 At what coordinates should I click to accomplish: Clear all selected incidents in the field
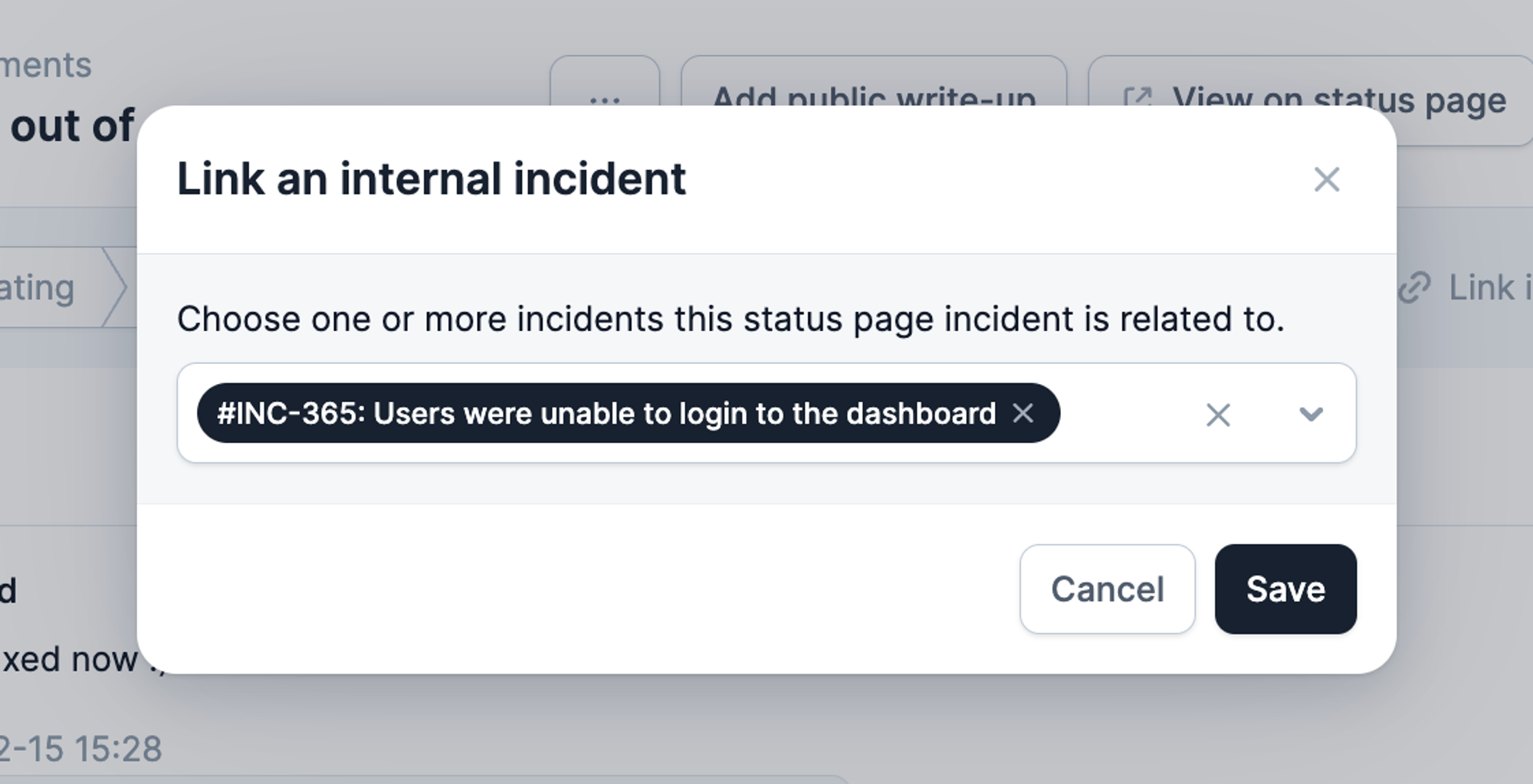[x=1218, y=415]
